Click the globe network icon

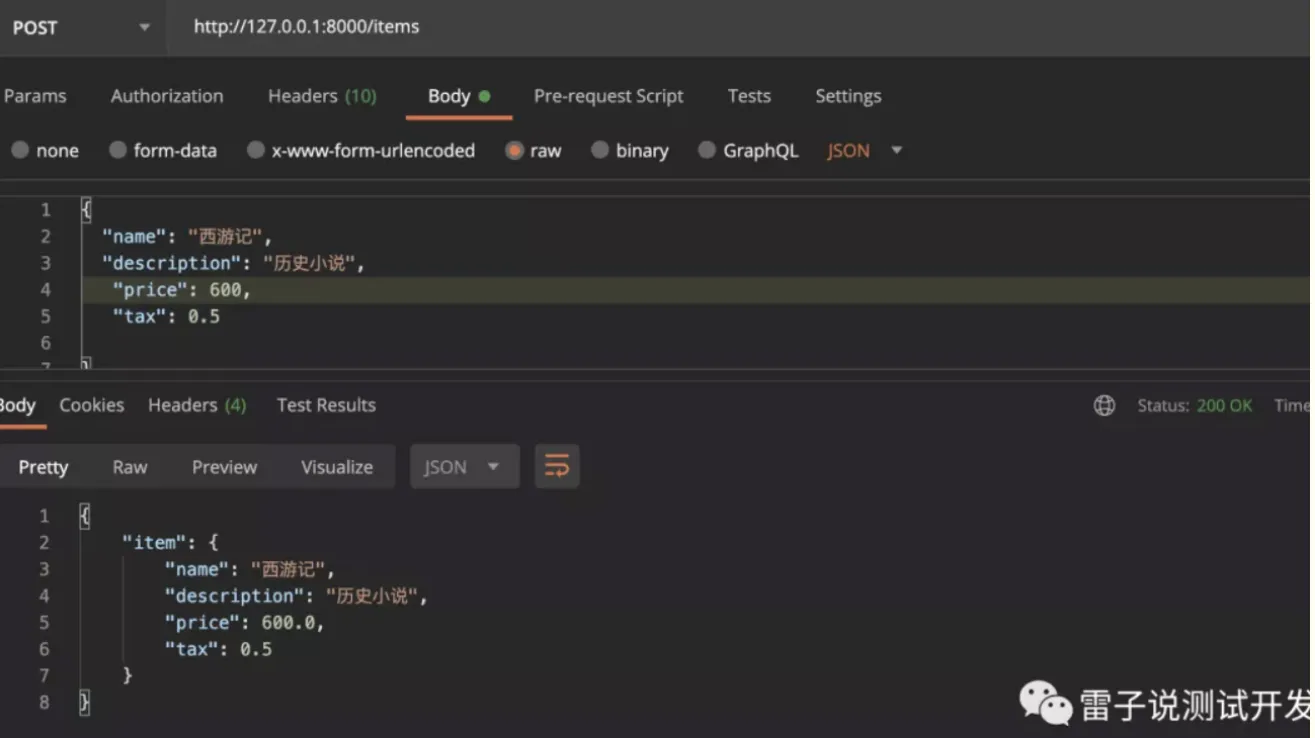click(1104, 405)
